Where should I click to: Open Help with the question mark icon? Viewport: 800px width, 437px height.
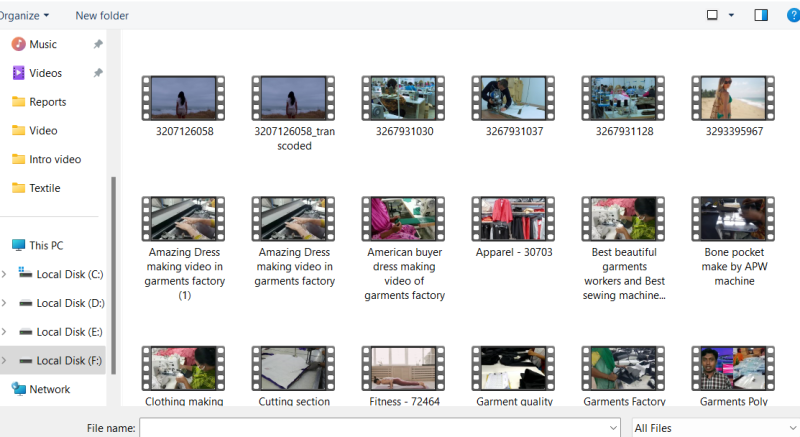(793, 15)
